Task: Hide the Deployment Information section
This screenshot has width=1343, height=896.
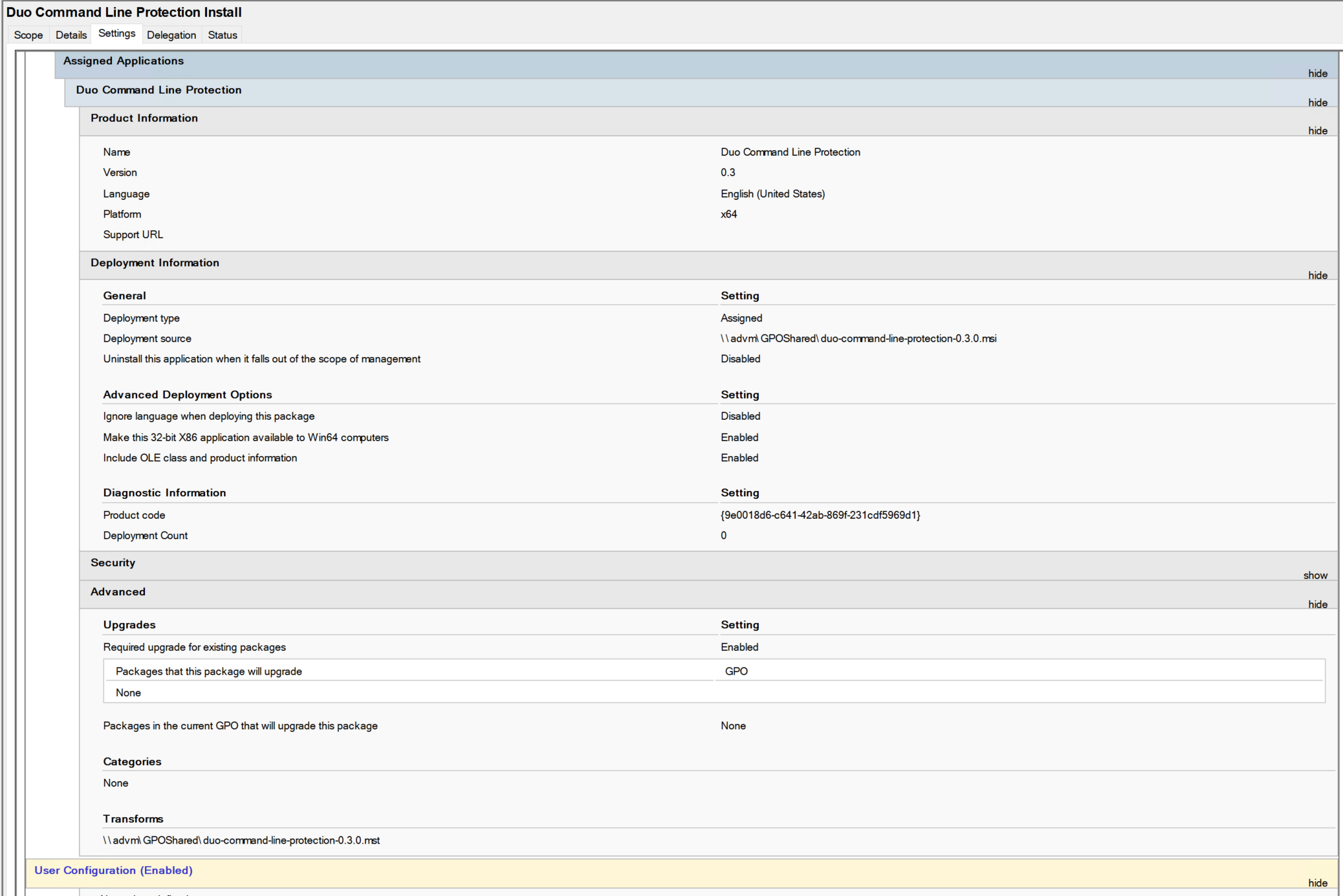Action: tap(1318, 275)
